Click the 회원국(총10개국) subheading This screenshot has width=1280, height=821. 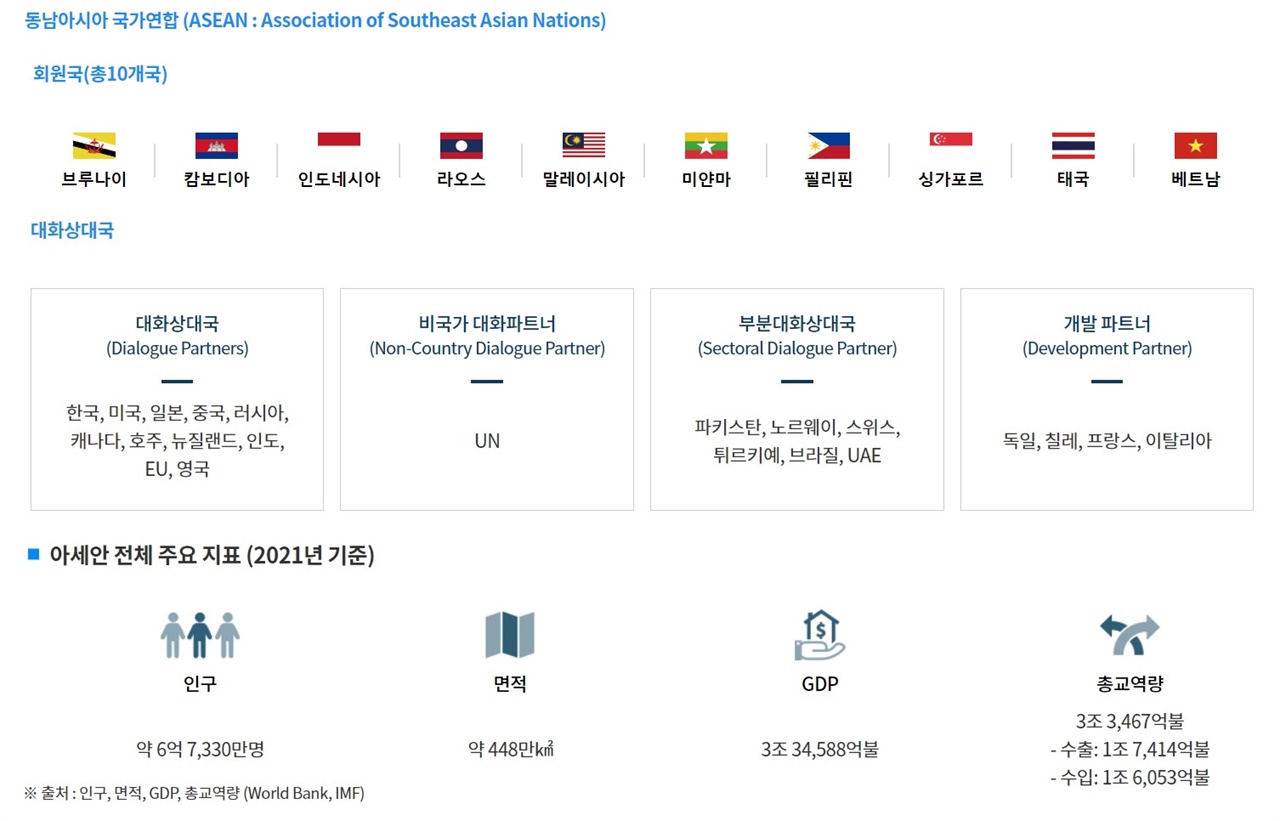[100, 74]
